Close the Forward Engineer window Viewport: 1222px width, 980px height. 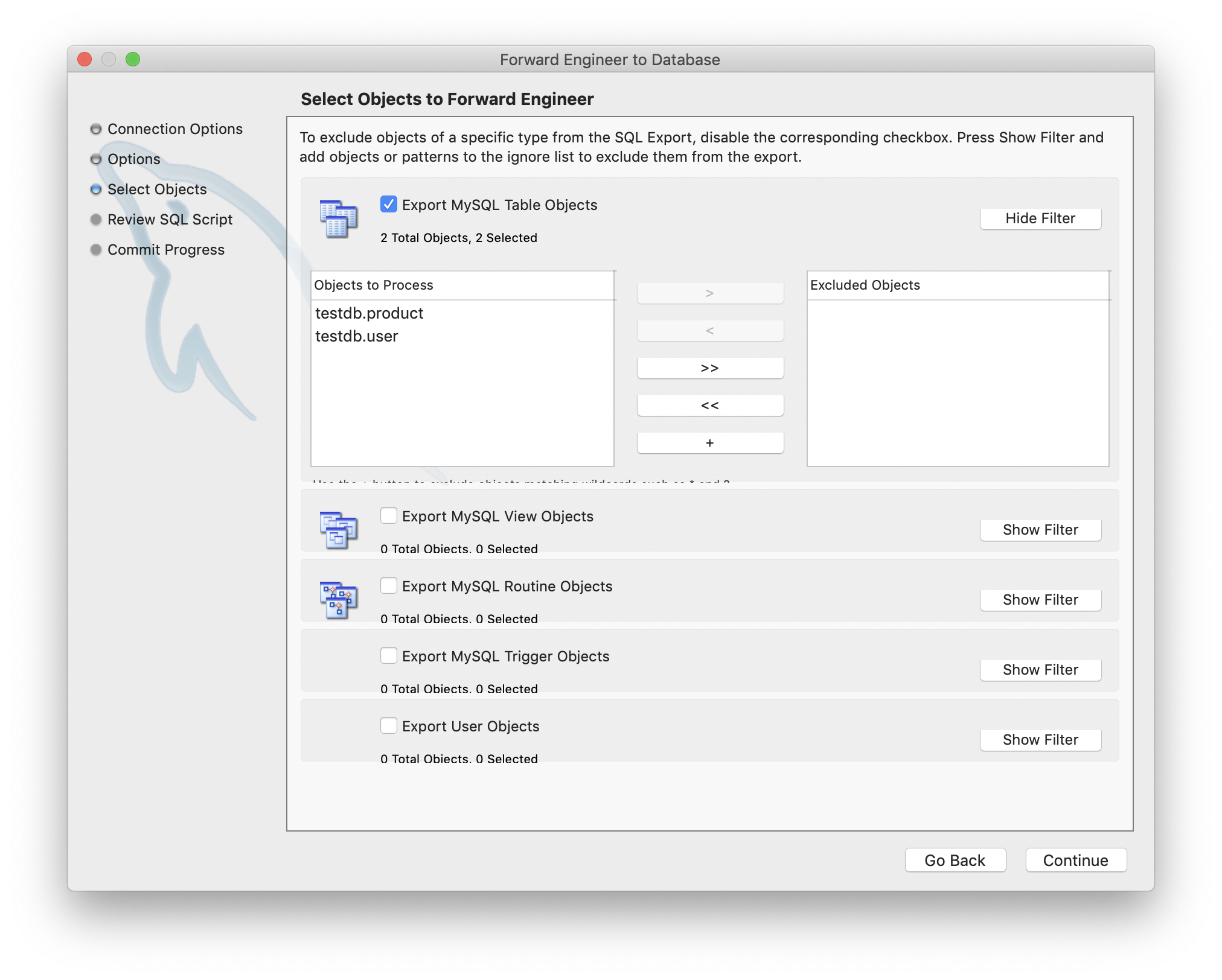click(x=85, y=59)
